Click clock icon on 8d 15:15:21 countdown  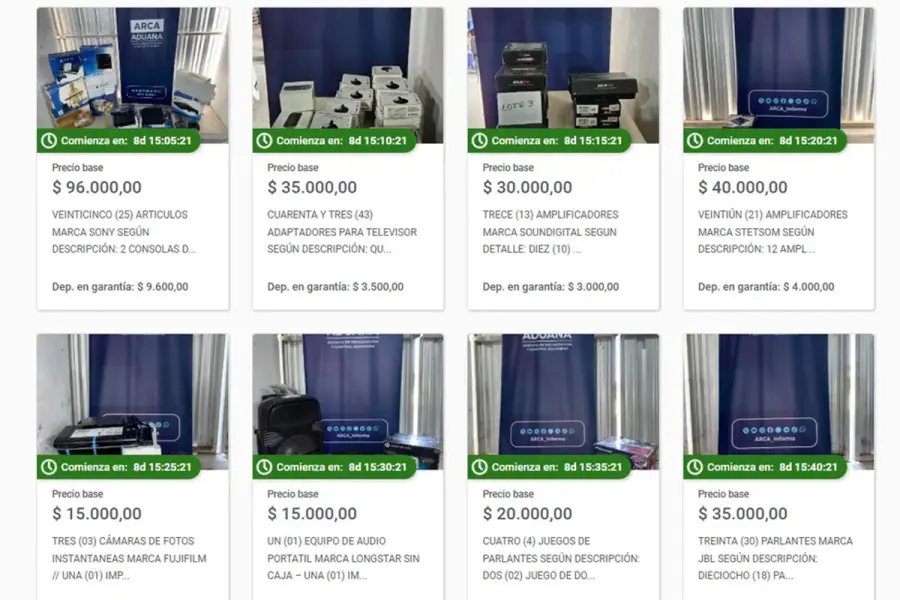479,141
